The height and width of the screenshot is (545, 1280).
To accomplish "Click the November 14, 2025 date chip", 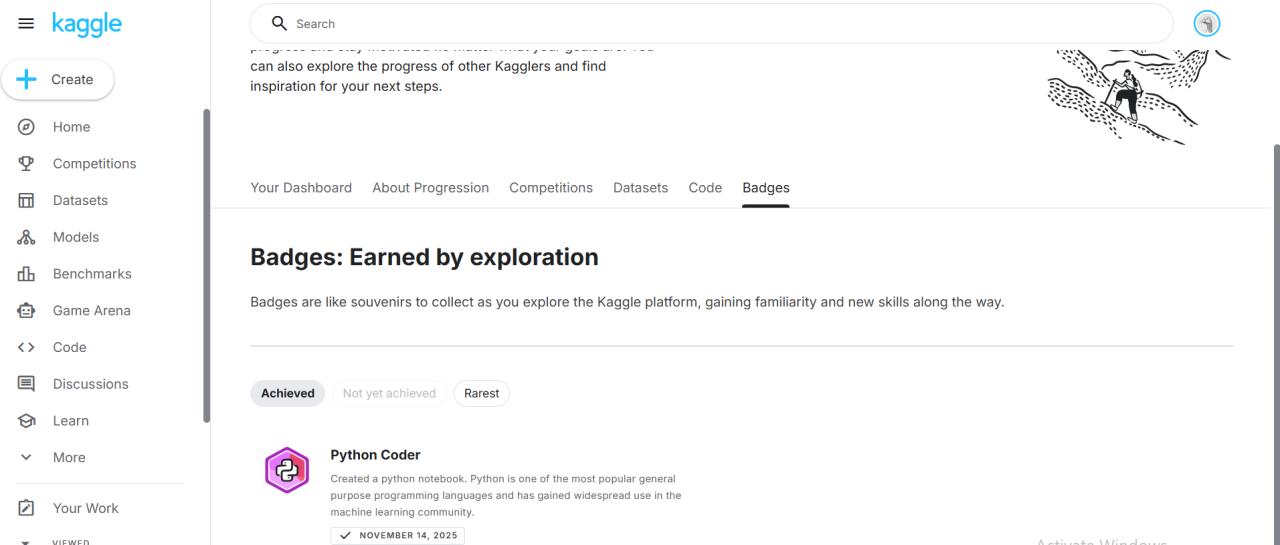I will [x=398, y=535].
